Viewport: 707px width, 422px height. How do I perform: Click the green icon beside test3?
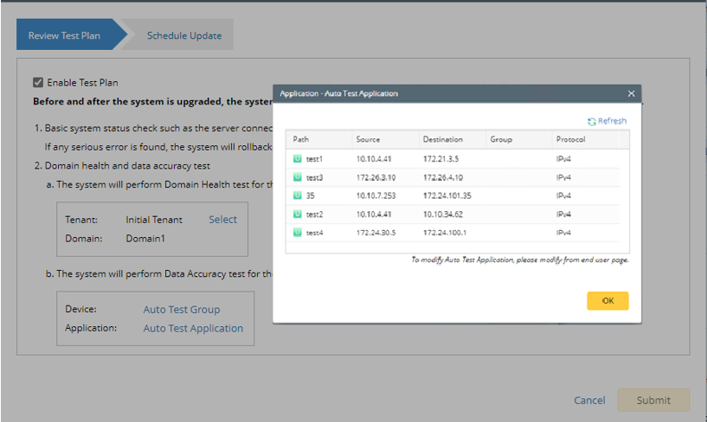coord(297,177)
